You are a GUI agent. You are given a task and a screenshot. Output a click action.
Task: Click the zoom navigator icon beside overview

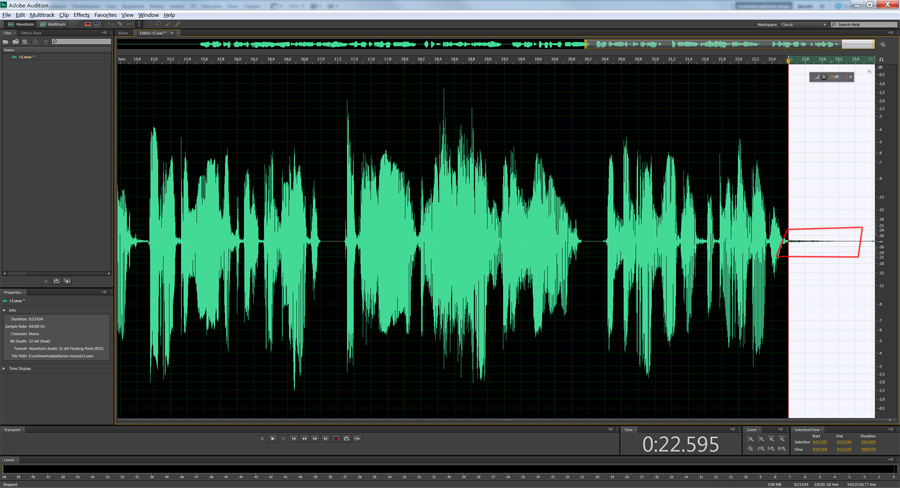[x=882, y=44]
